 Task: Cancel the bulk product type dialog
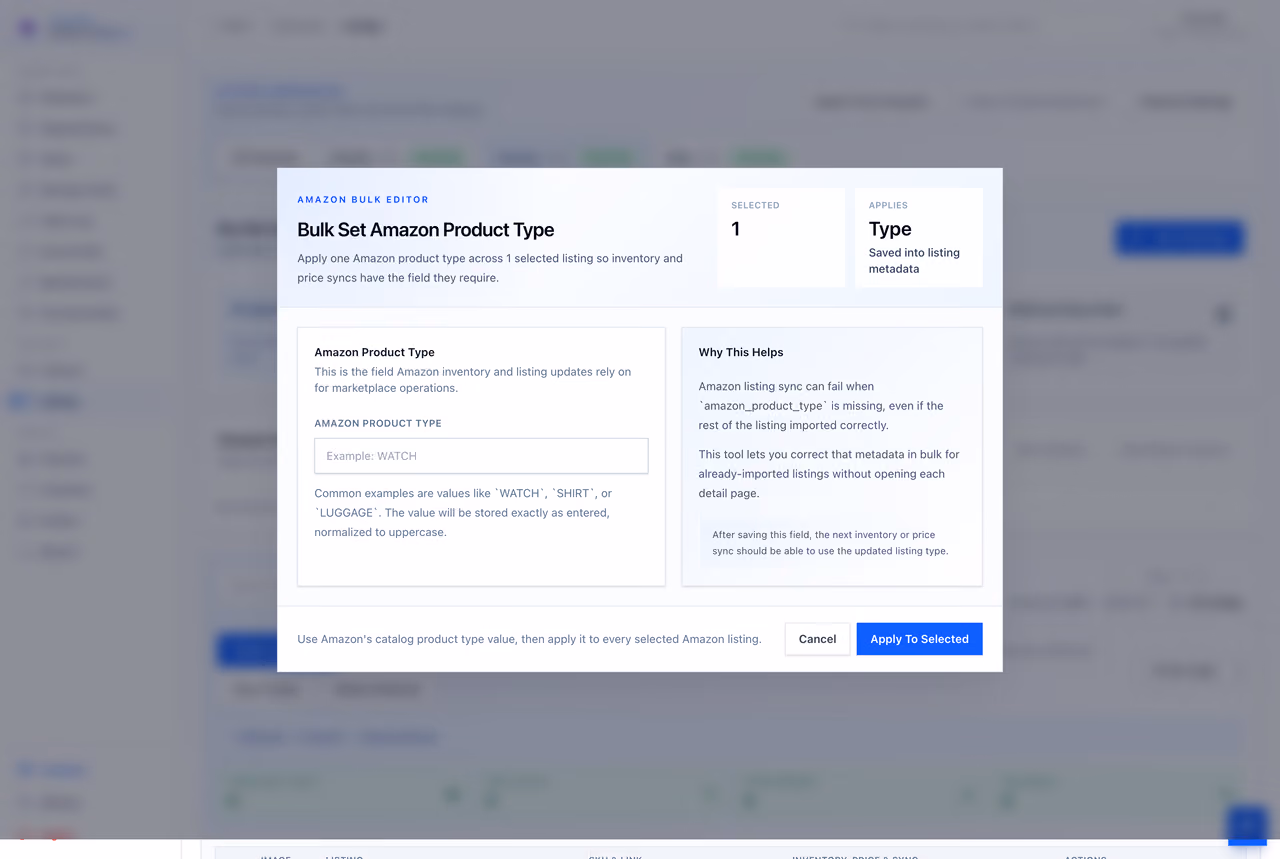click(817, 639)
